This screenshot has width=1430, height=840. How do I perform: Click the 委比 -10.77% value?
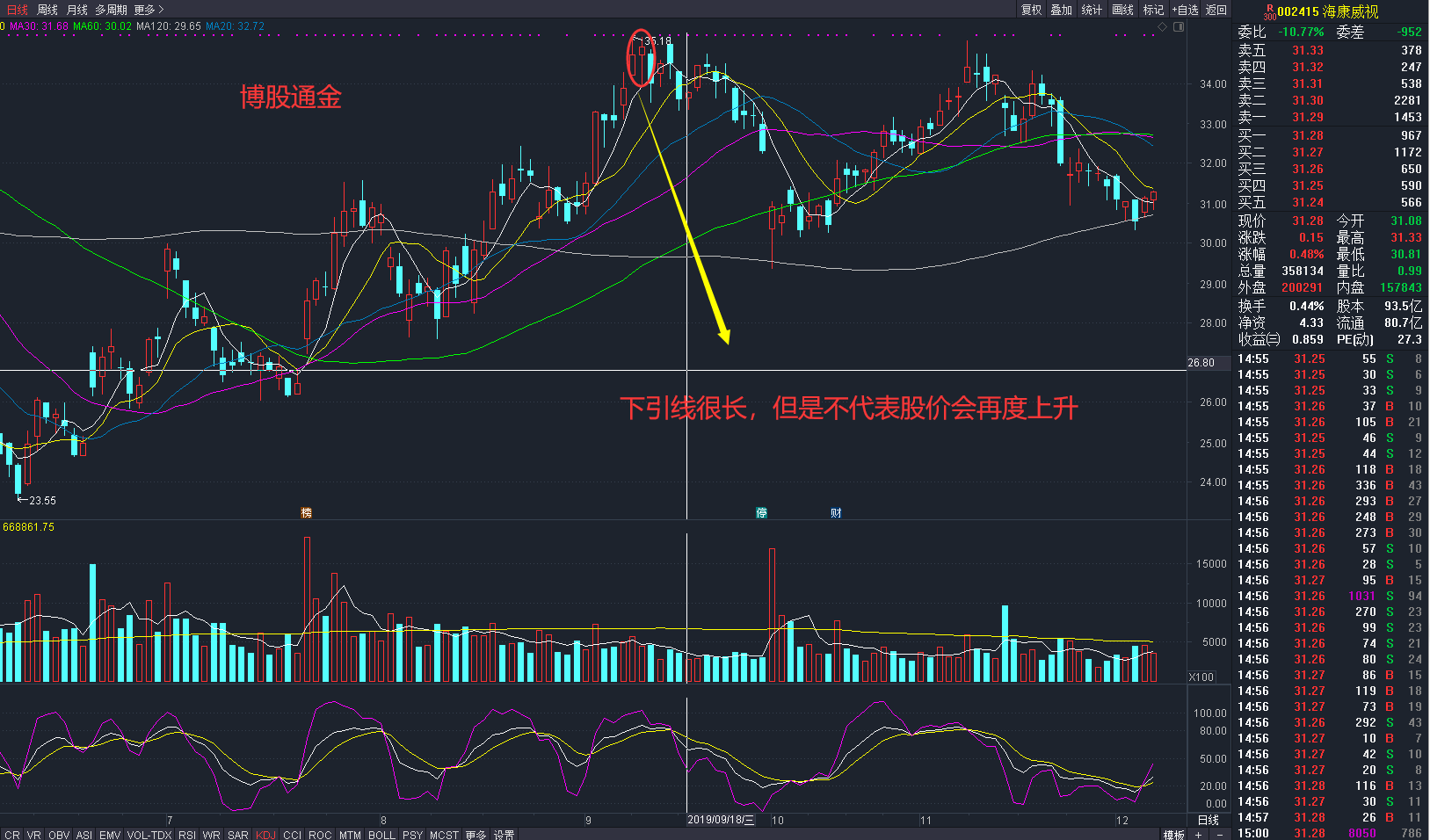(x=1301, y=32)
